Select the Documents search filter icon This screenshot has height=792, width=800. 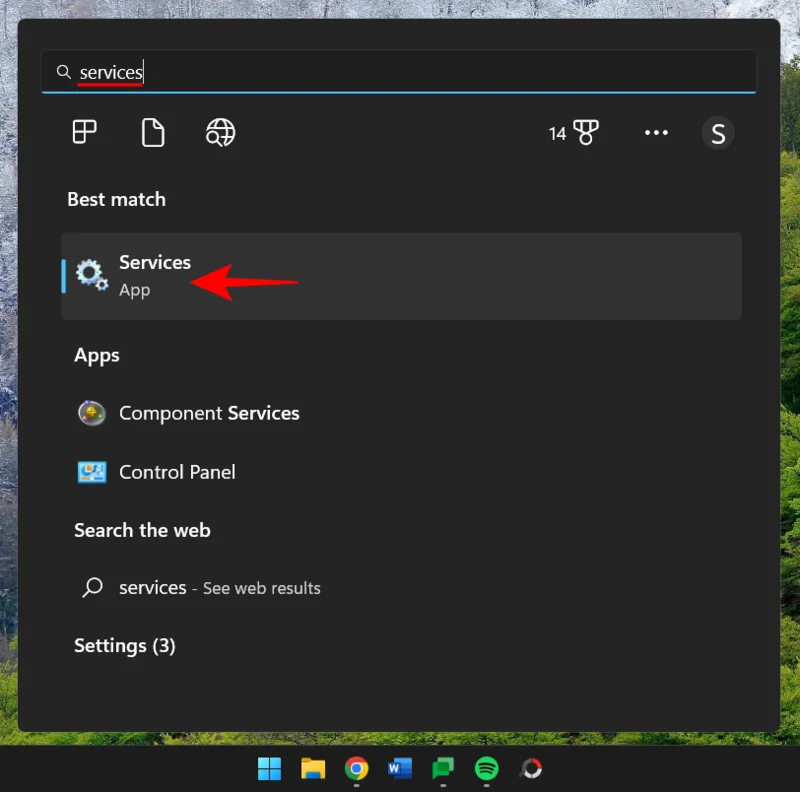coord(152,132)
